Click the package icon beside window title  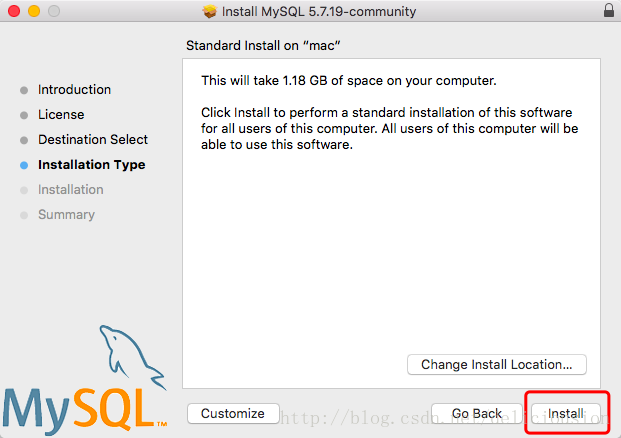pyautogui.click(x=209, y=11)
